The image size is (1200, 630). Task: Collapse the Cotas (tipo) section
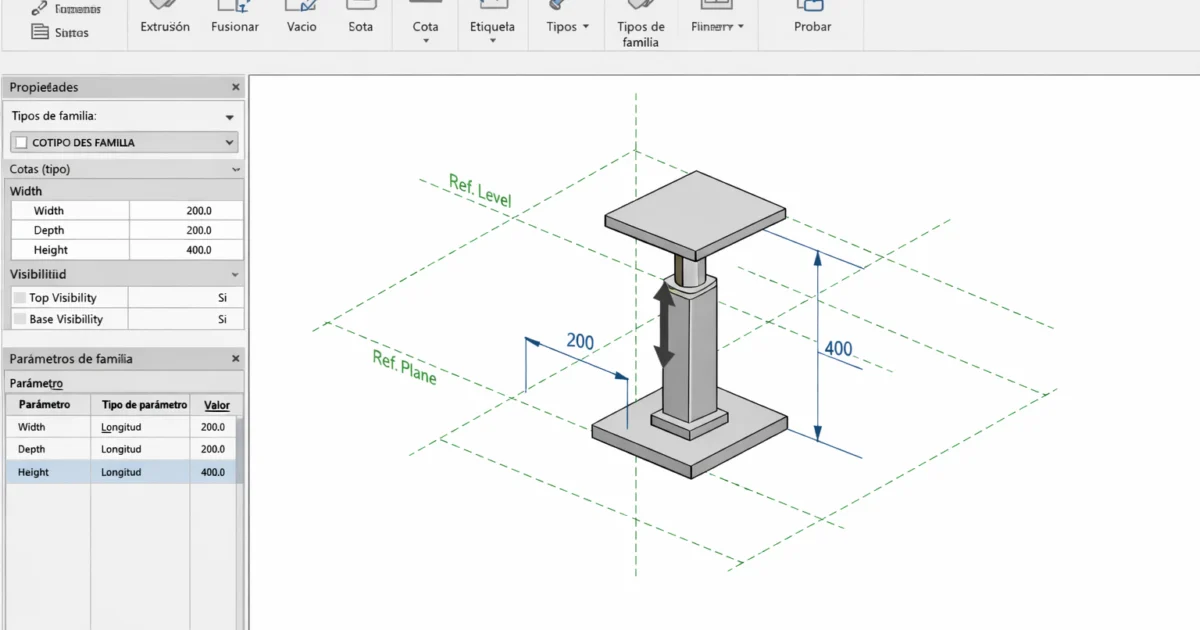(x=235, y=169)
